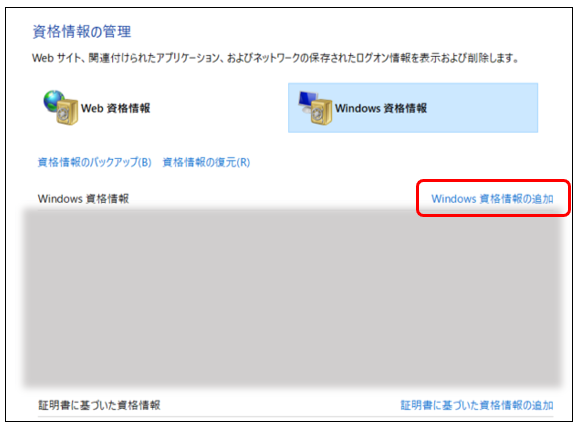Click the Windows 資格情報 section header text
This screenshot has height=430, width=579.
click(x=83, y=199)
